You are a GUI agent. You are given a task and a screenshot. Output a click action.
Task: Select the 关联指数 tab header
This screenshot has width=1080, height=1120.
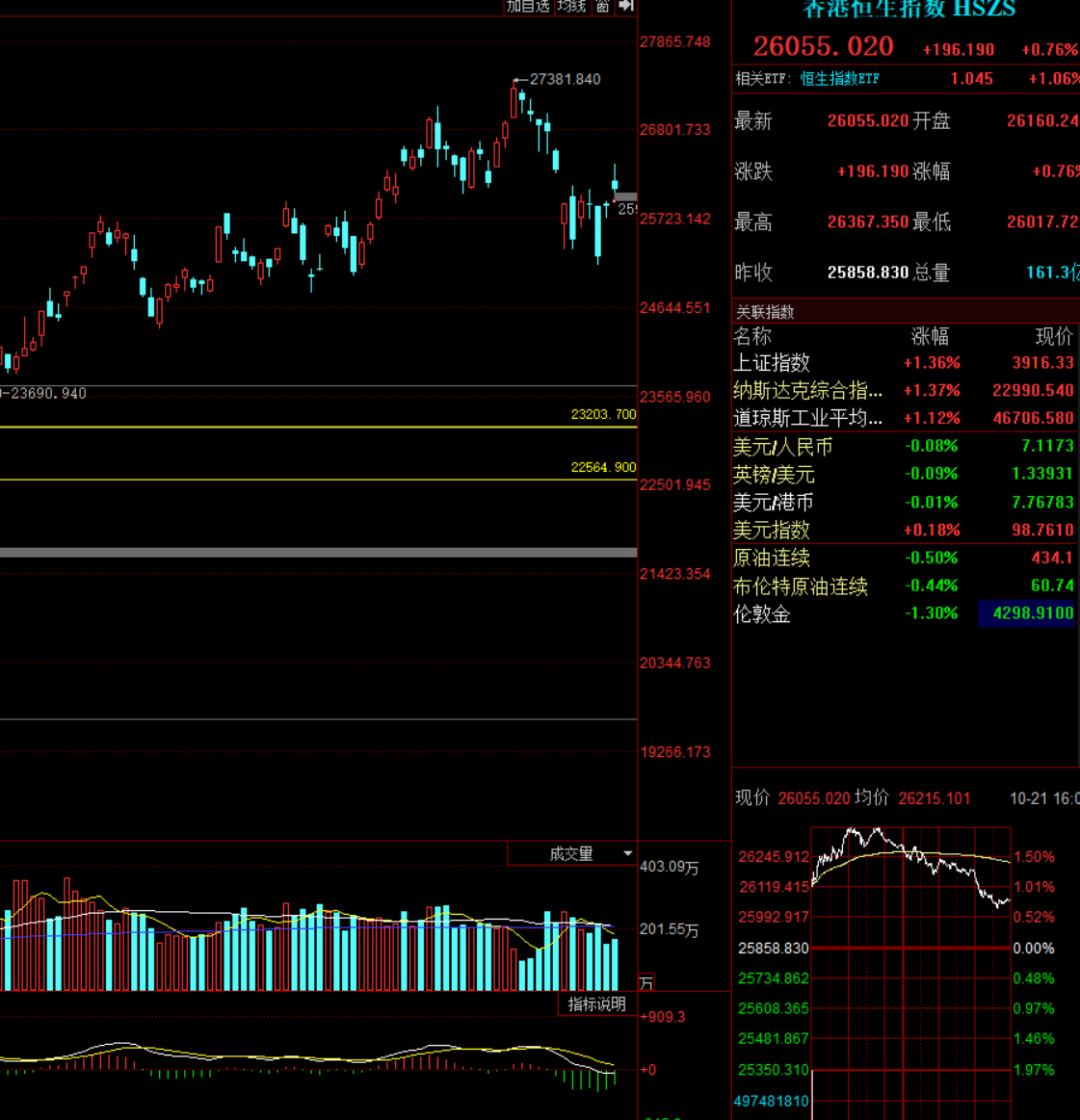(x=766, y=312)
